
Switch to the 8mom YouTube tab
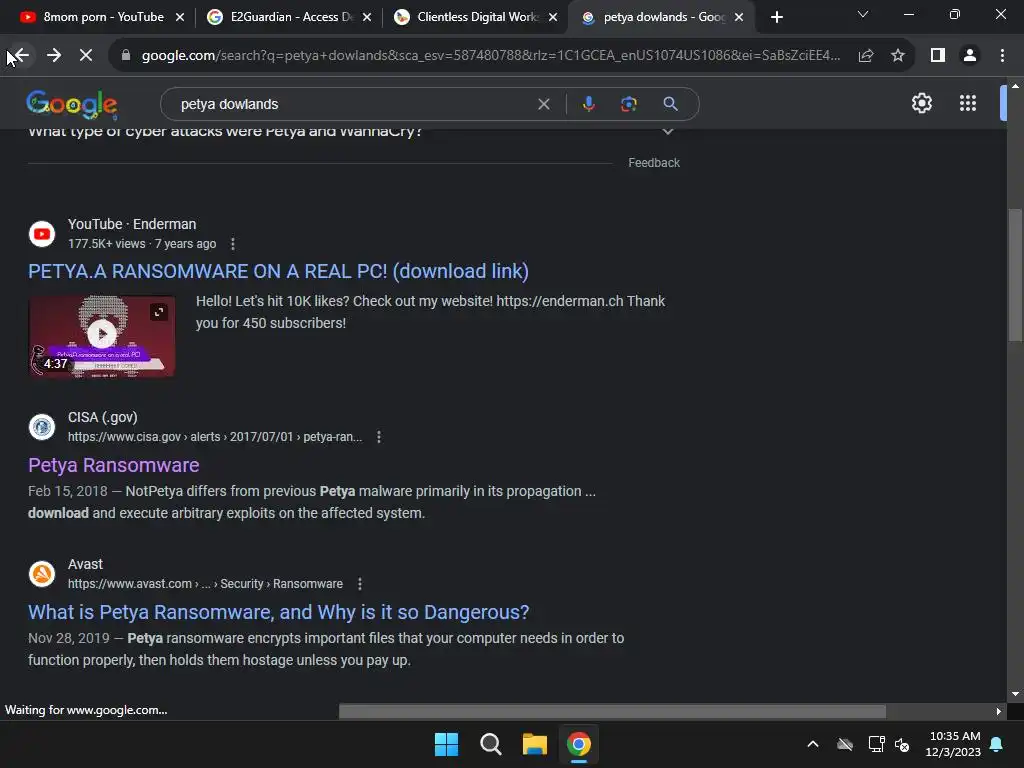[x=103, y=17]
